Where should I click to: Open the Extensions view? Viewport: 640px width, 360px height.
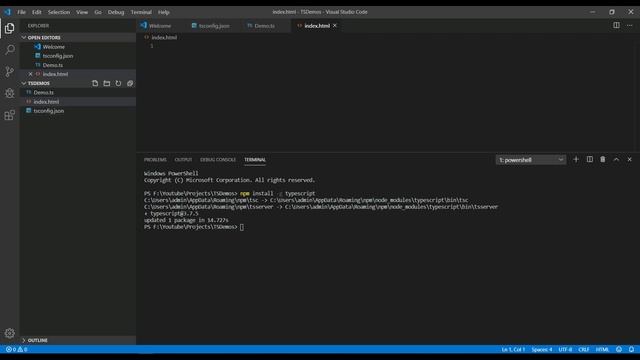9,115
